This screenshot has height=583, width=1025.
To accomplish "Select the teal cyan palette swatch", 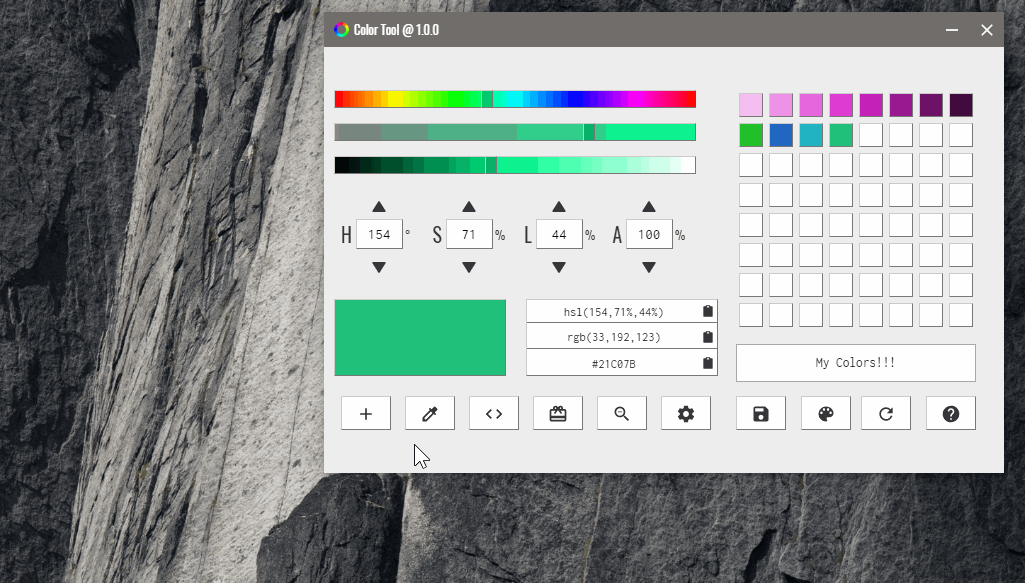I will tap(811, 135).
